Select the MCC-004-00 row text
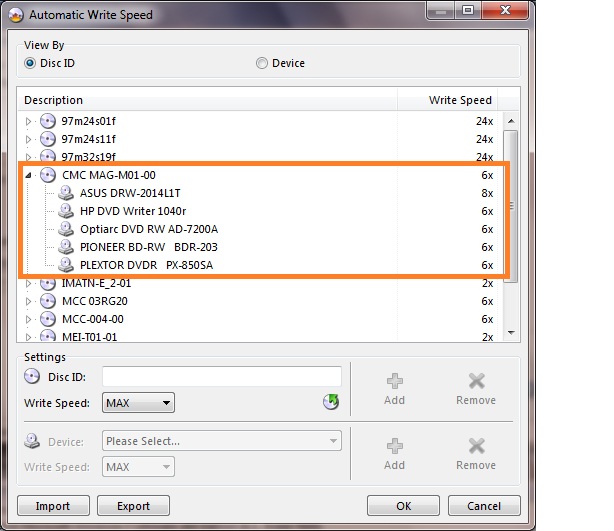 [x=93, y=319]
